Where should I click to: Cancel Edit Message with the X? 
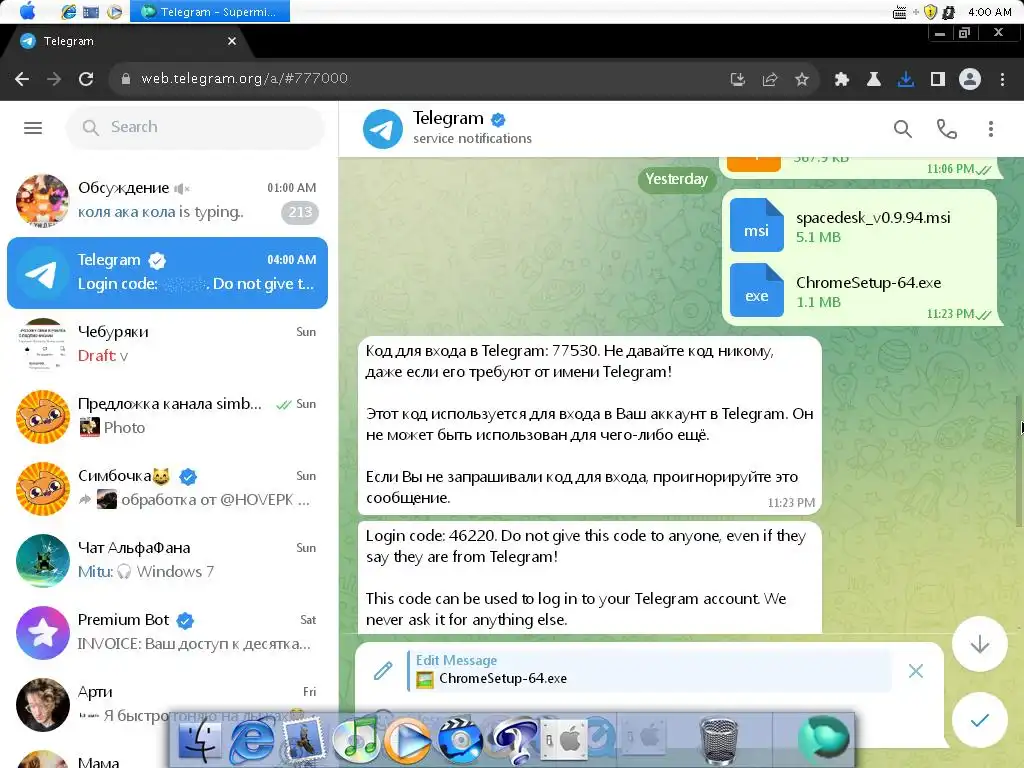click(916, 671)
